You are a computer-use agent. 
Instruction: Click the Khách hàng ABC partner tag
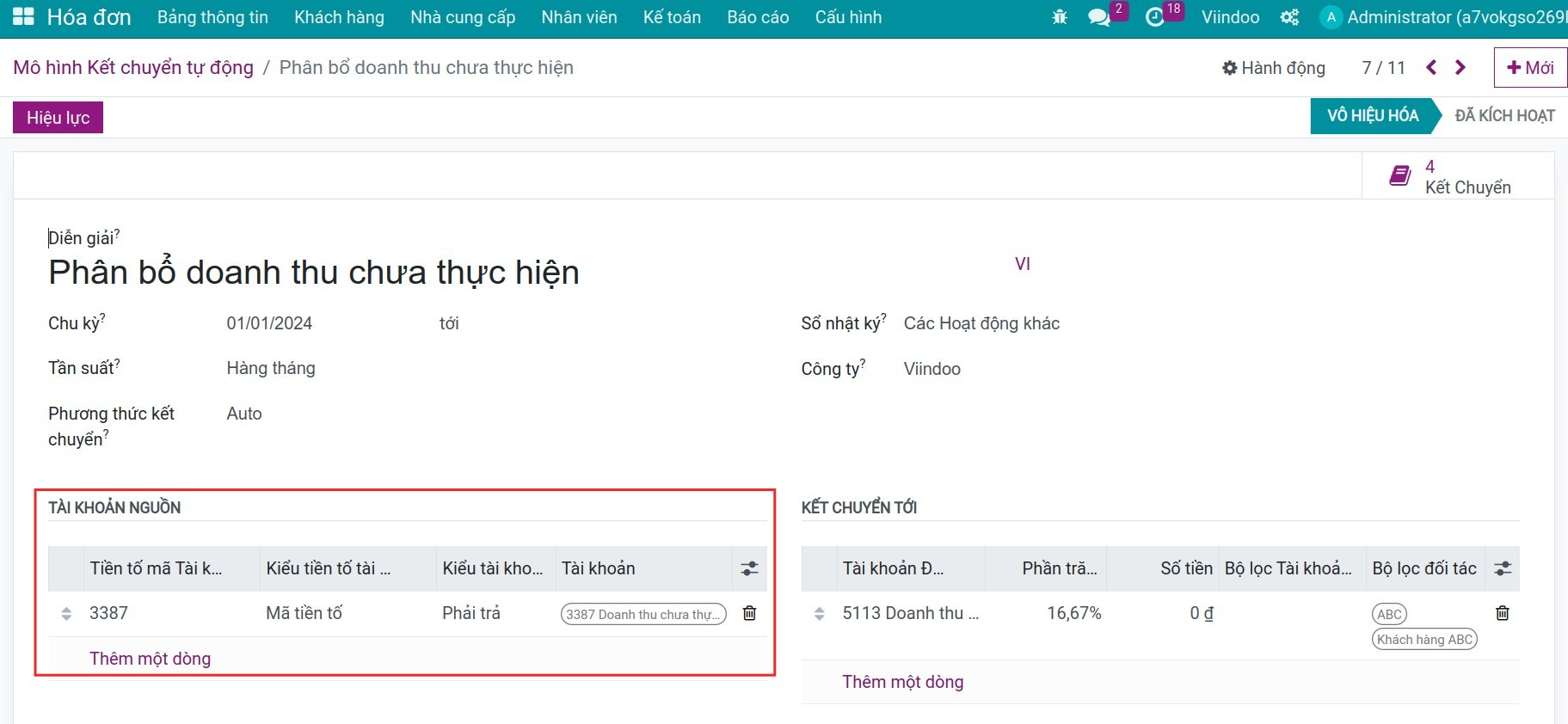[x=1424, y=639]
